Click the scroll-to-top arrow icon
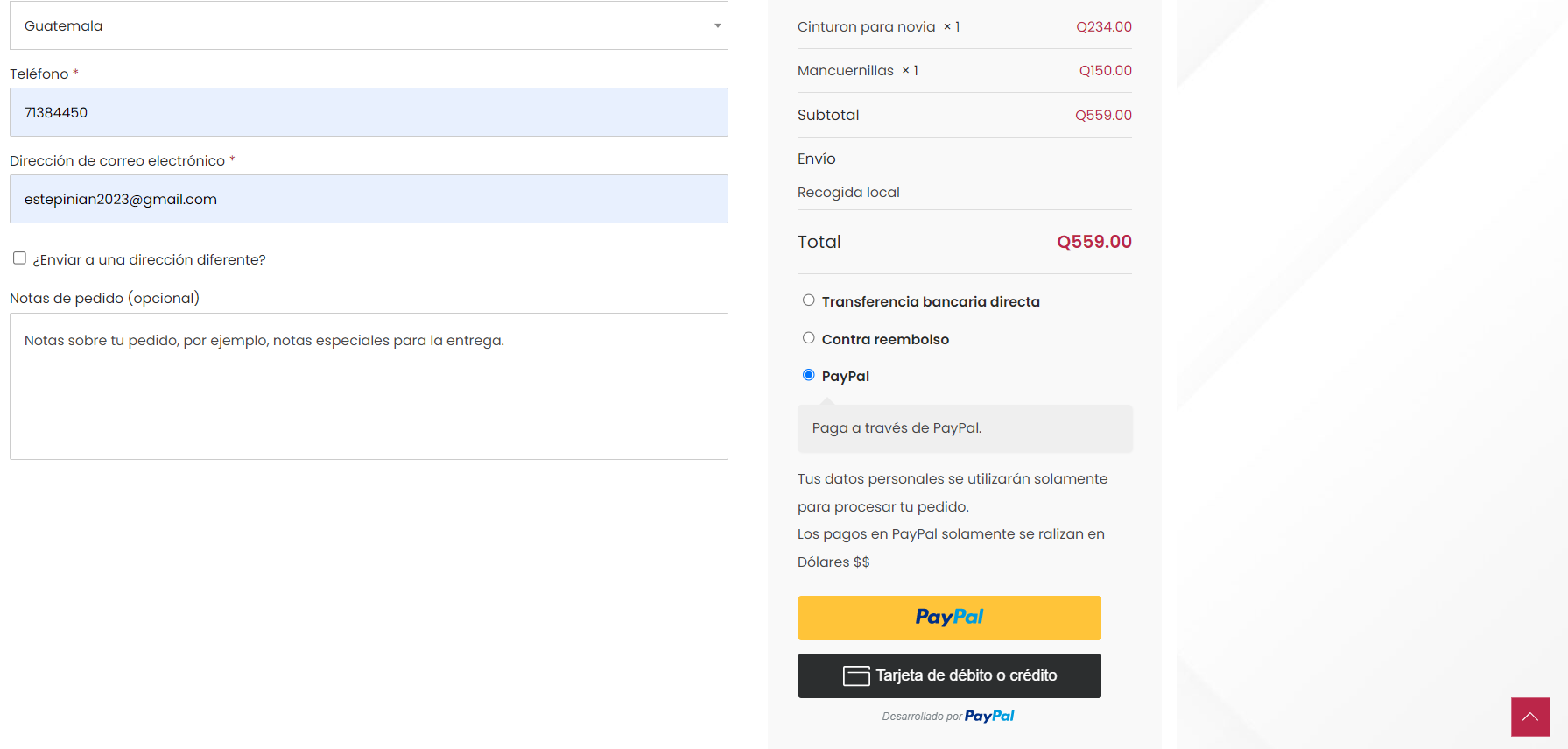The width and height of the screenshot is (1568, 749). click(1530, 717)
